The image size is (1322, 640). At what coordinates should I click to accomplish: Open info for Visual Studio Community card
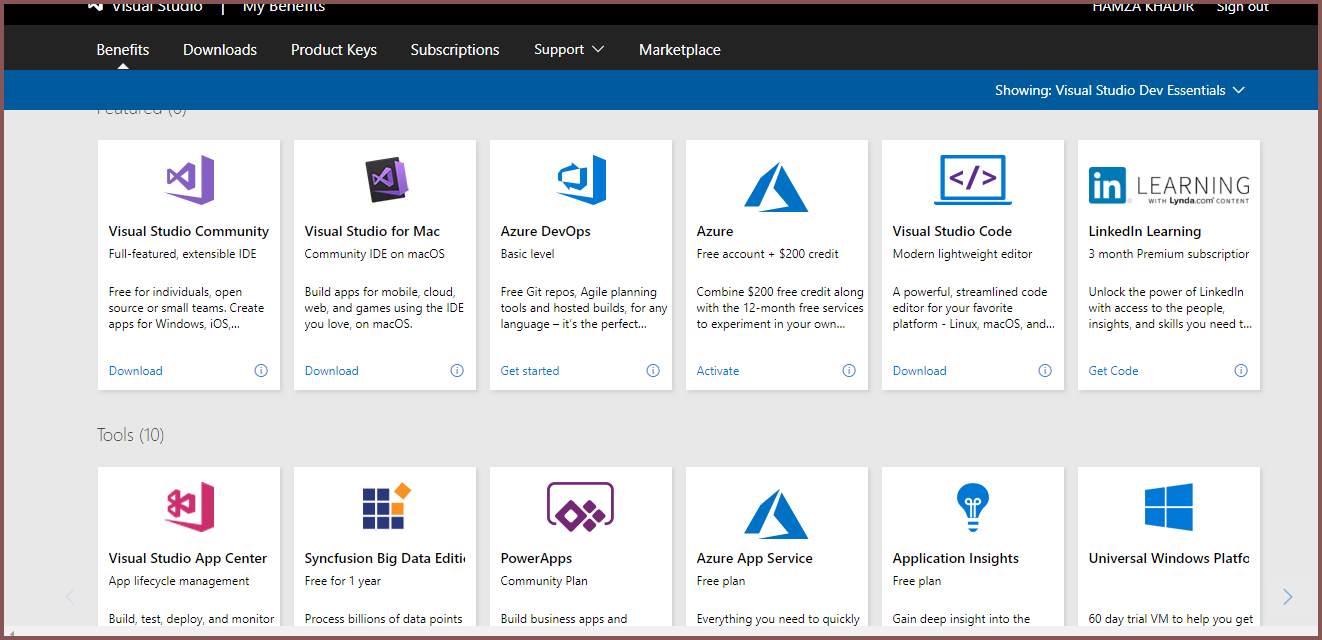261,370
